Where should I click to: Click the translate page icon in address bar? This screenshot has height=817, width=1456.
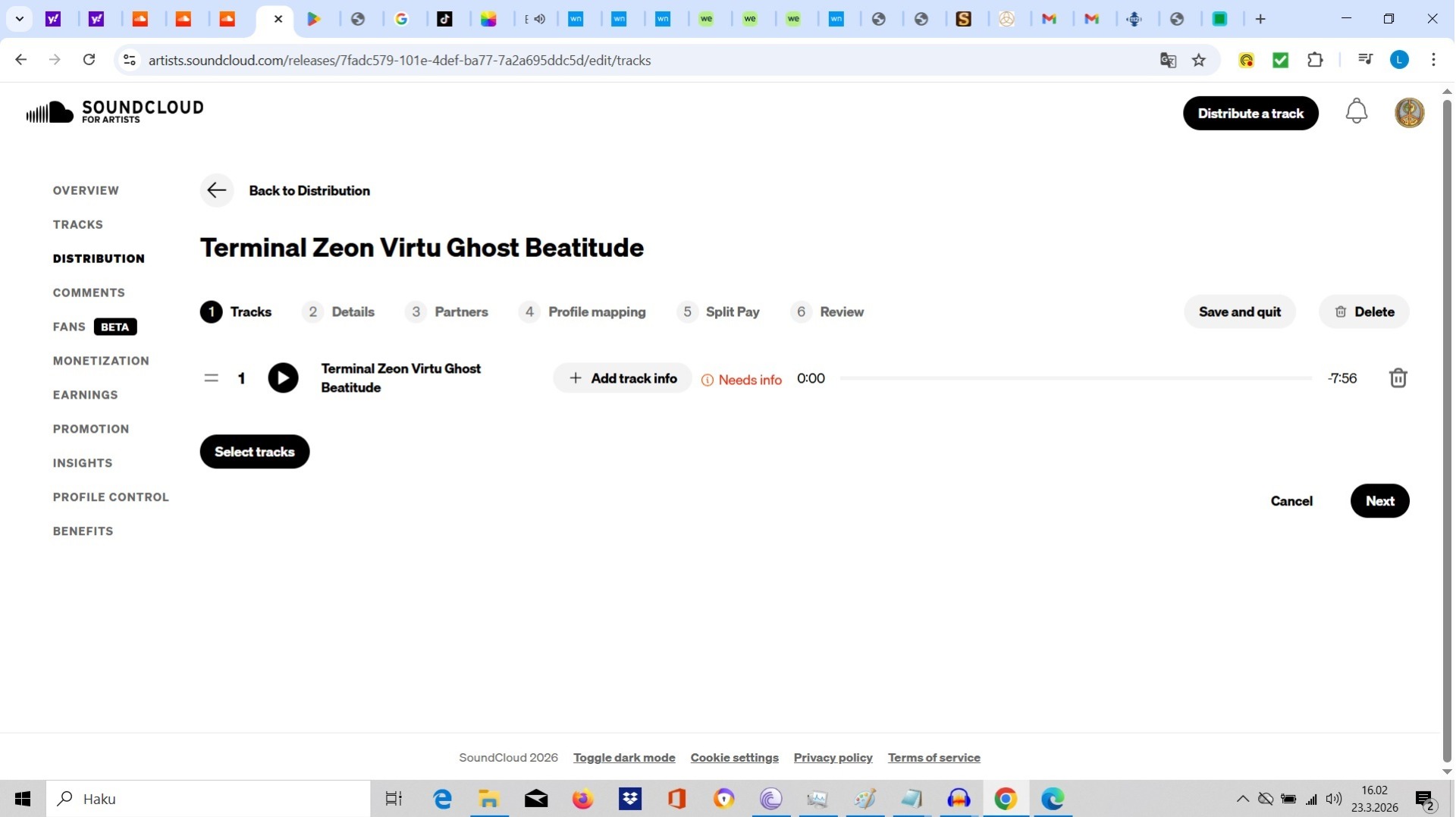pyautogui.click(x=1168, y=61)
